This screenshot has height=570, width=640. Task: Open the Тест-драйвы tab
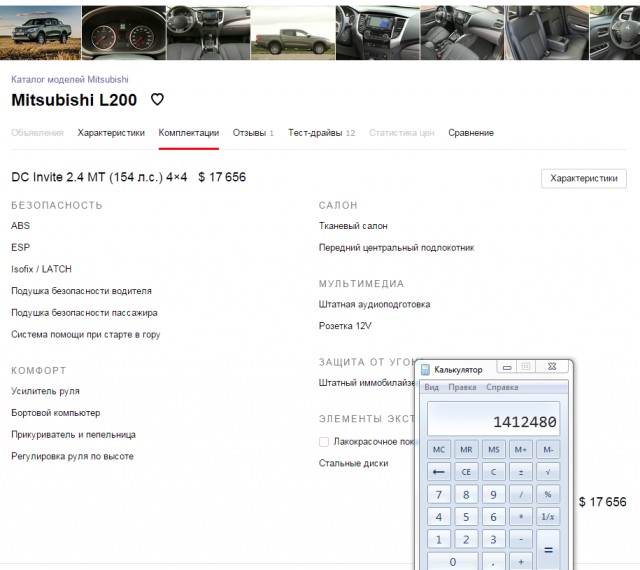click(x=322, y=133)
